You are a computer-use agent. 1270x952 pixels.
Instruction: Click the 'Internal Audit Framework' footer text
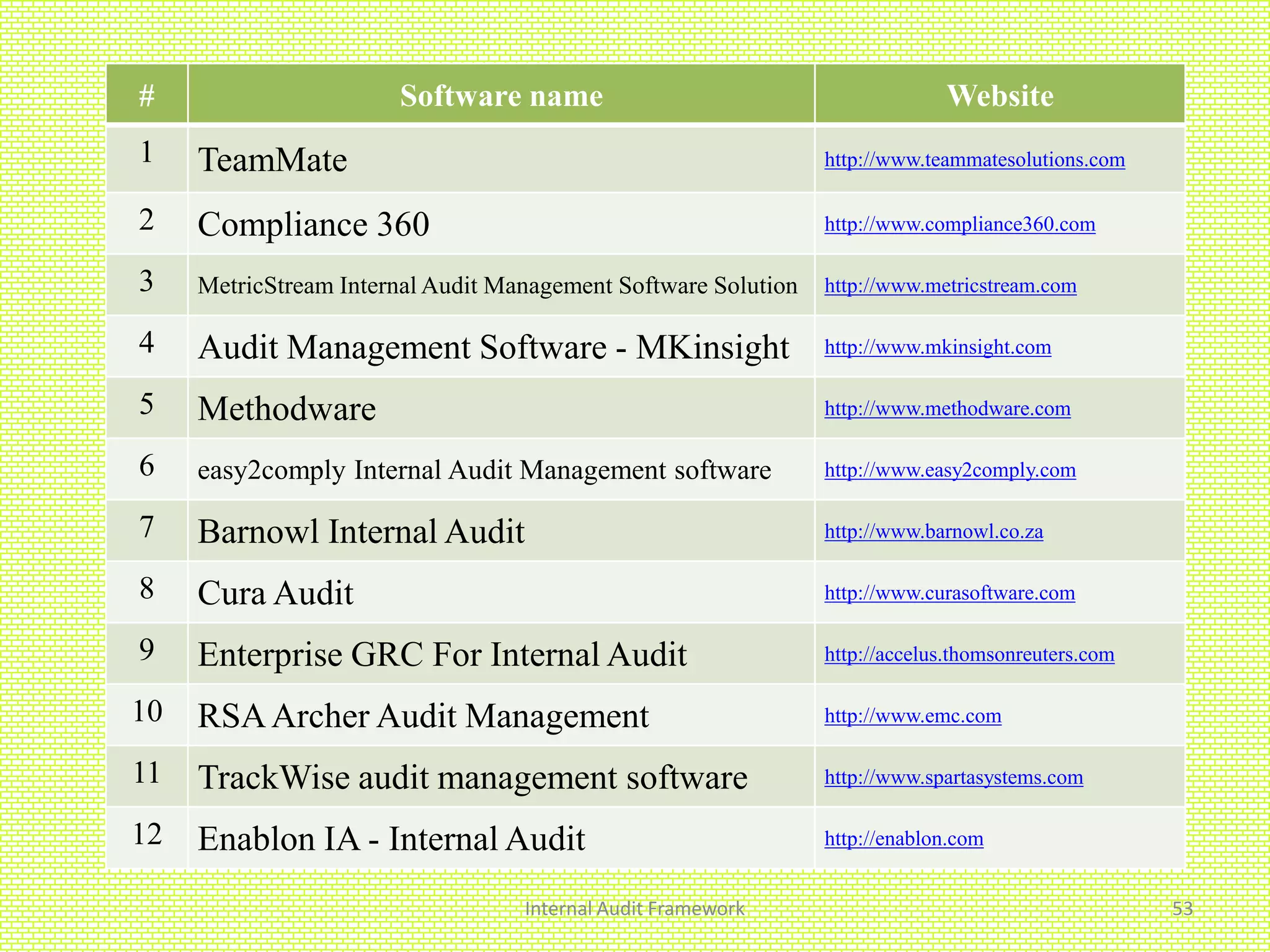[634, 909]
